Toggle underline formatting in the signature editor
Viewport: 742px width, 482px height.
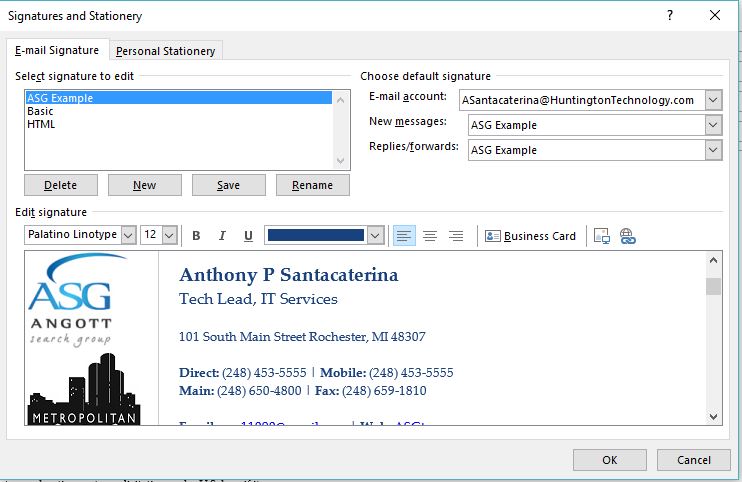tap(248, 236)
